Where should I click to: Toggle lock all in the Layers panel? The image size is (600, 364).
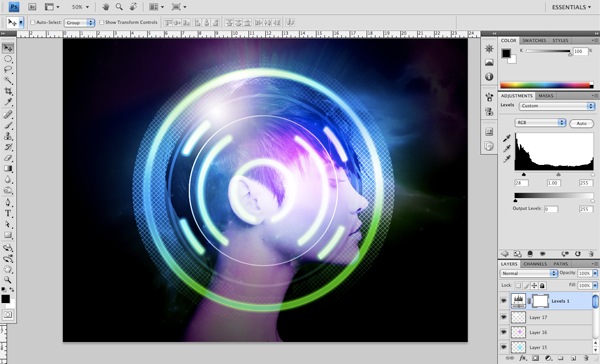click(x=542, y=286)
